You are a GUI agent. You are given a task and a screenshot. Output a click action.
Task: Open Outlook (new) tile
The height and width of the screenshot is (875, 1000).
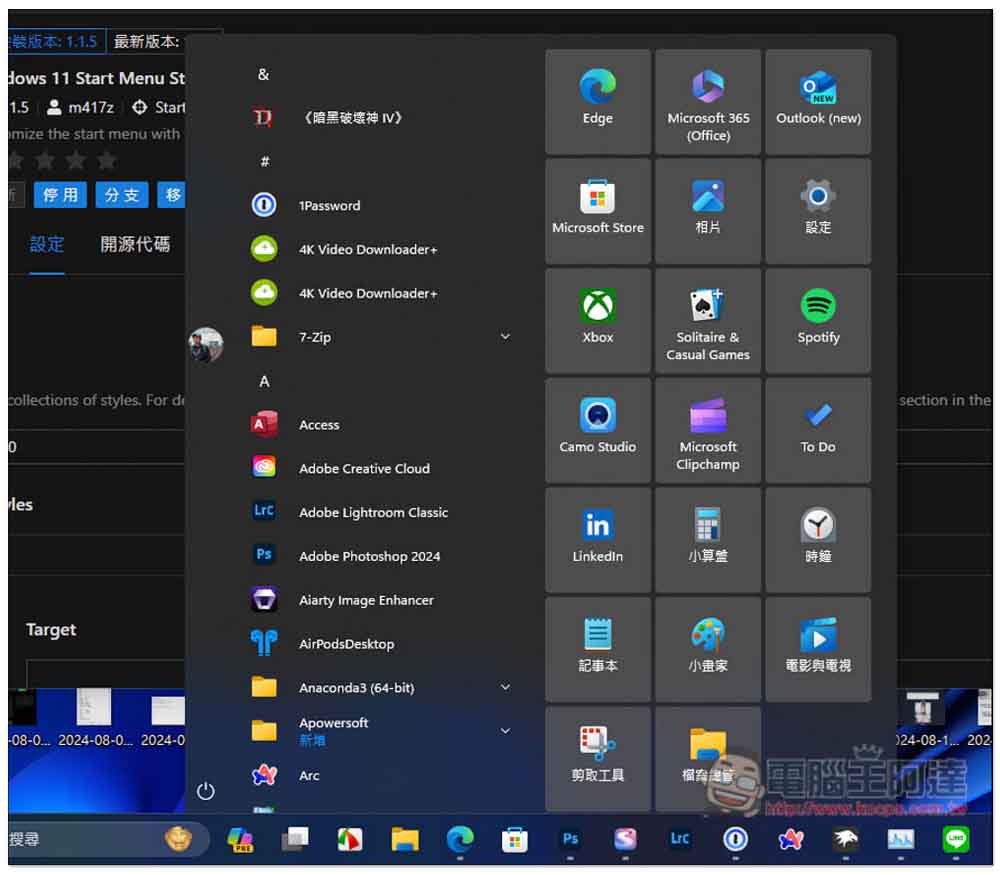(x=818, y=102)
